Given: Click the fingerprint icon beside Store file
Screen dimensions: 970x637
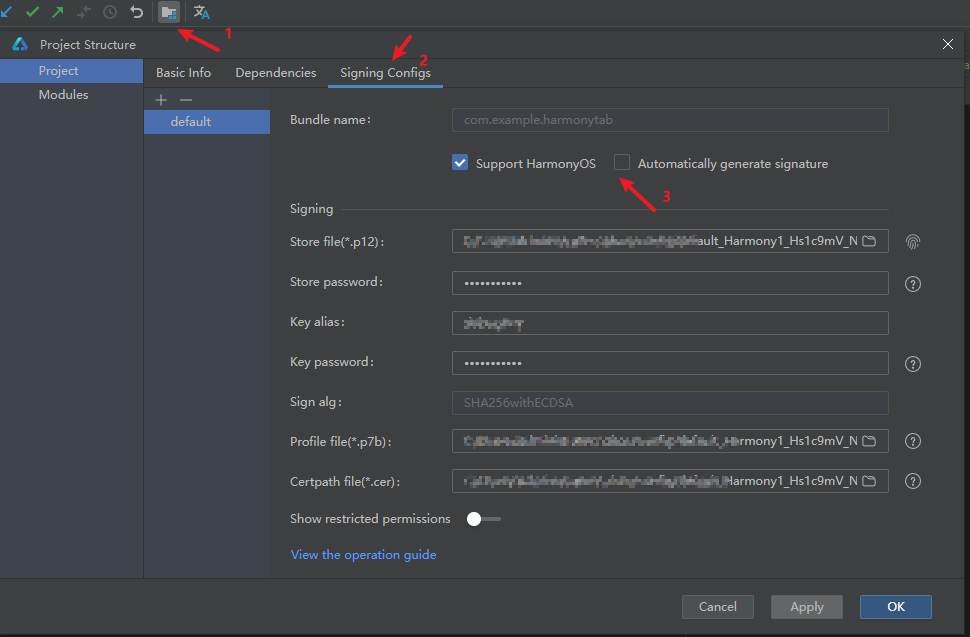Looking at the screenshot, I should point(912,241).
